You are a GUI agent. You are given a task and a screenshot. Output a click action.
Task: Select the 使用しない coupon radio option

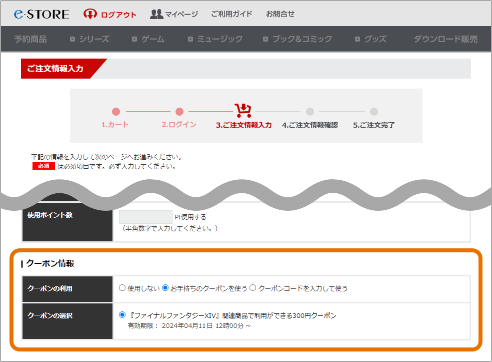click(122, 288)
